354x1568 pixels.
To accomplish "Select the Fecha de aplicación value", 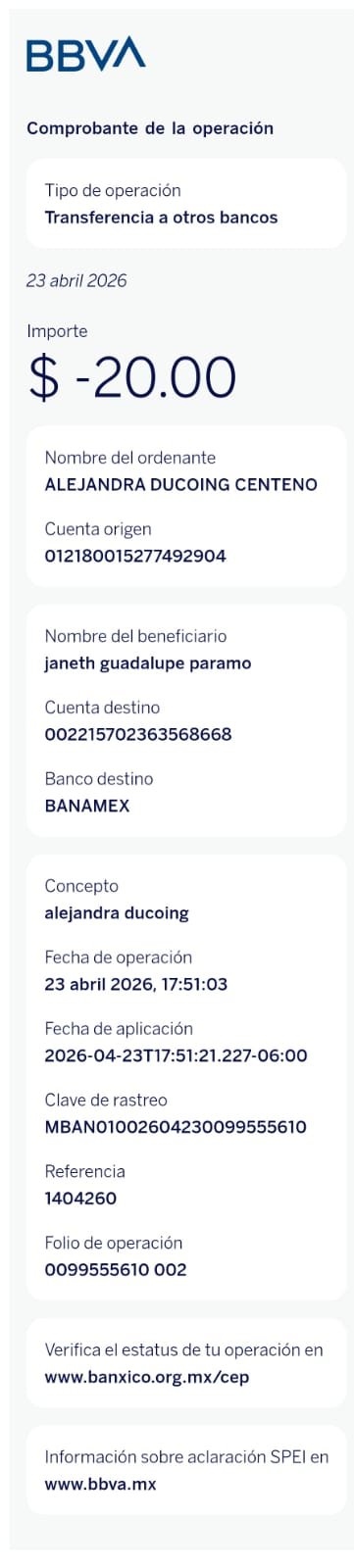I will tap(176, 1055).
